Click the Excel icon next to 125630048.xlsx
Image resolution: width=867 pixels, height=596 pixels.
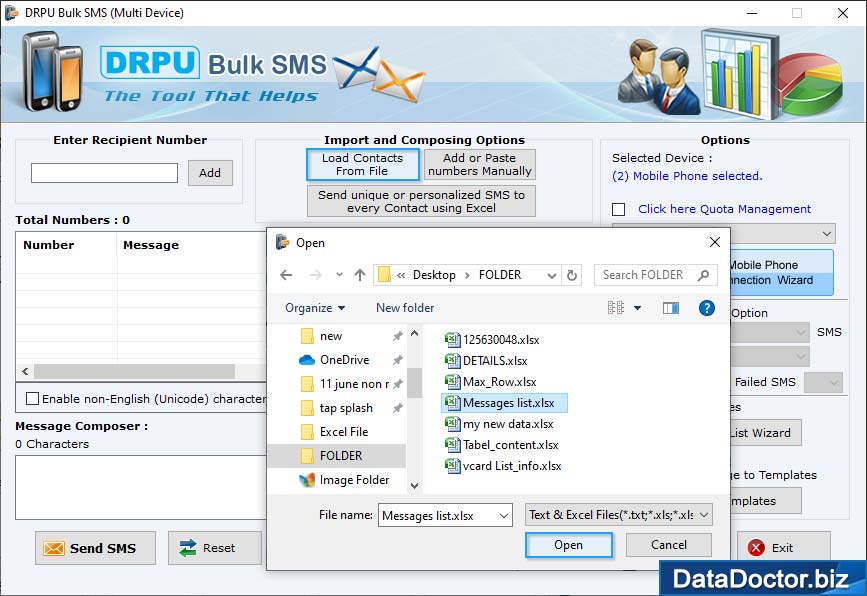point(452,339)
